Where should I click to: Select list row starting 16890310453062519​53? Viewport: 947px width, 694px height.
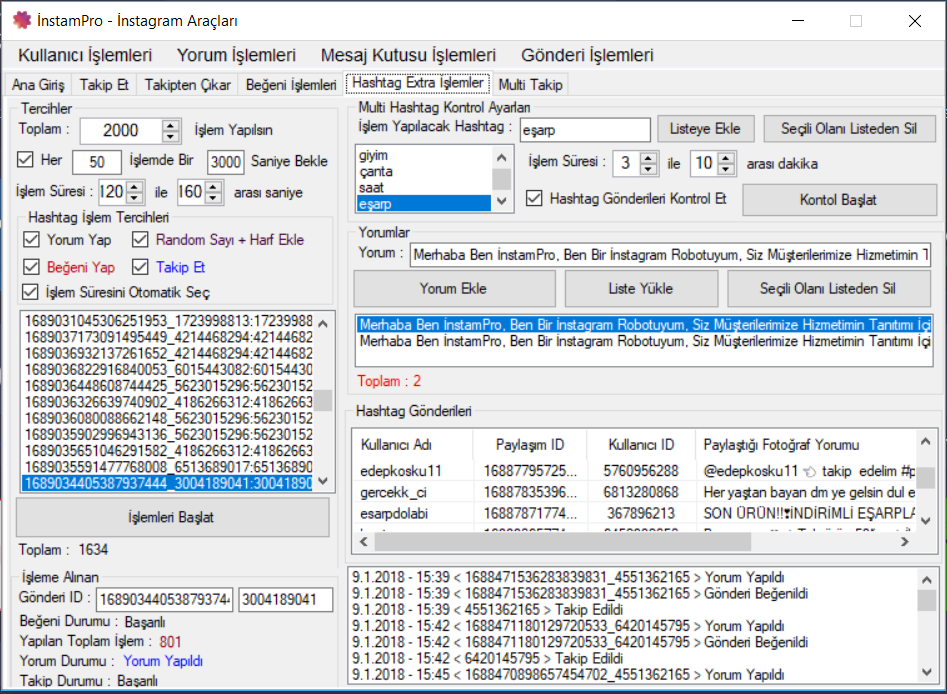click(x=168, y=321)
